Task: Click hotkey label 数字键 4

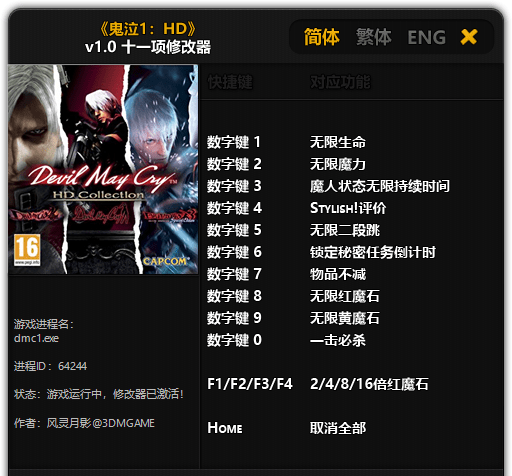Action: (x=234, y=208)
